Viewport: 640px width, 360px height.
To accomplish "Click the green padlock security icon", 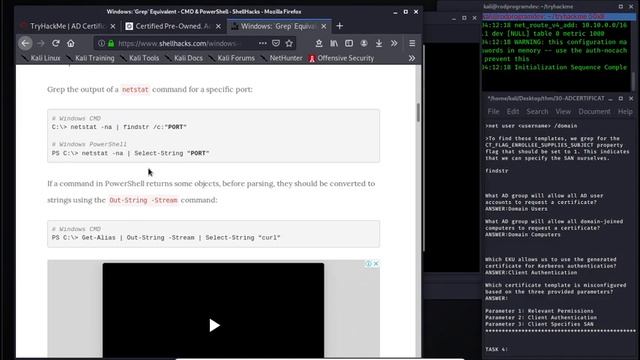I will tap(111, 43).
